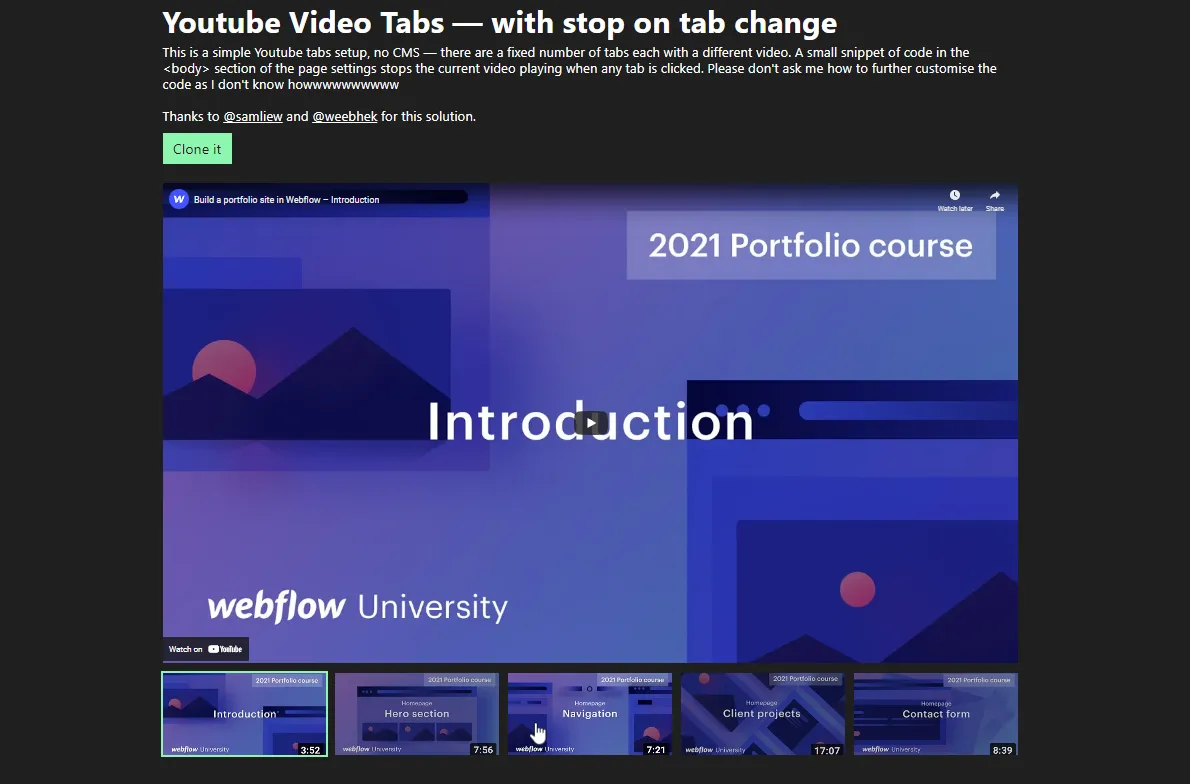The image size is (1190, 784).
Task: Select the Contact form video tab
Action: point(936,714)
